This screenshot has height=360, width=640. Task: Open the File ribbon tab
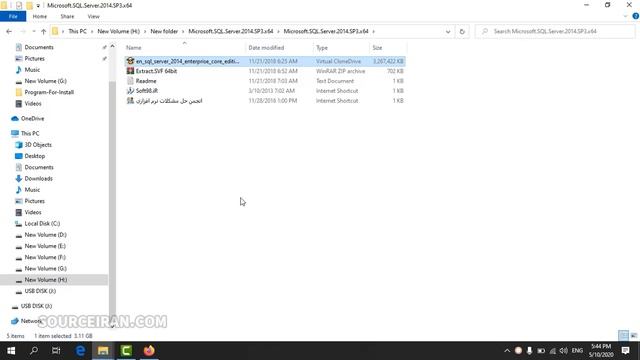pos(13,16)
